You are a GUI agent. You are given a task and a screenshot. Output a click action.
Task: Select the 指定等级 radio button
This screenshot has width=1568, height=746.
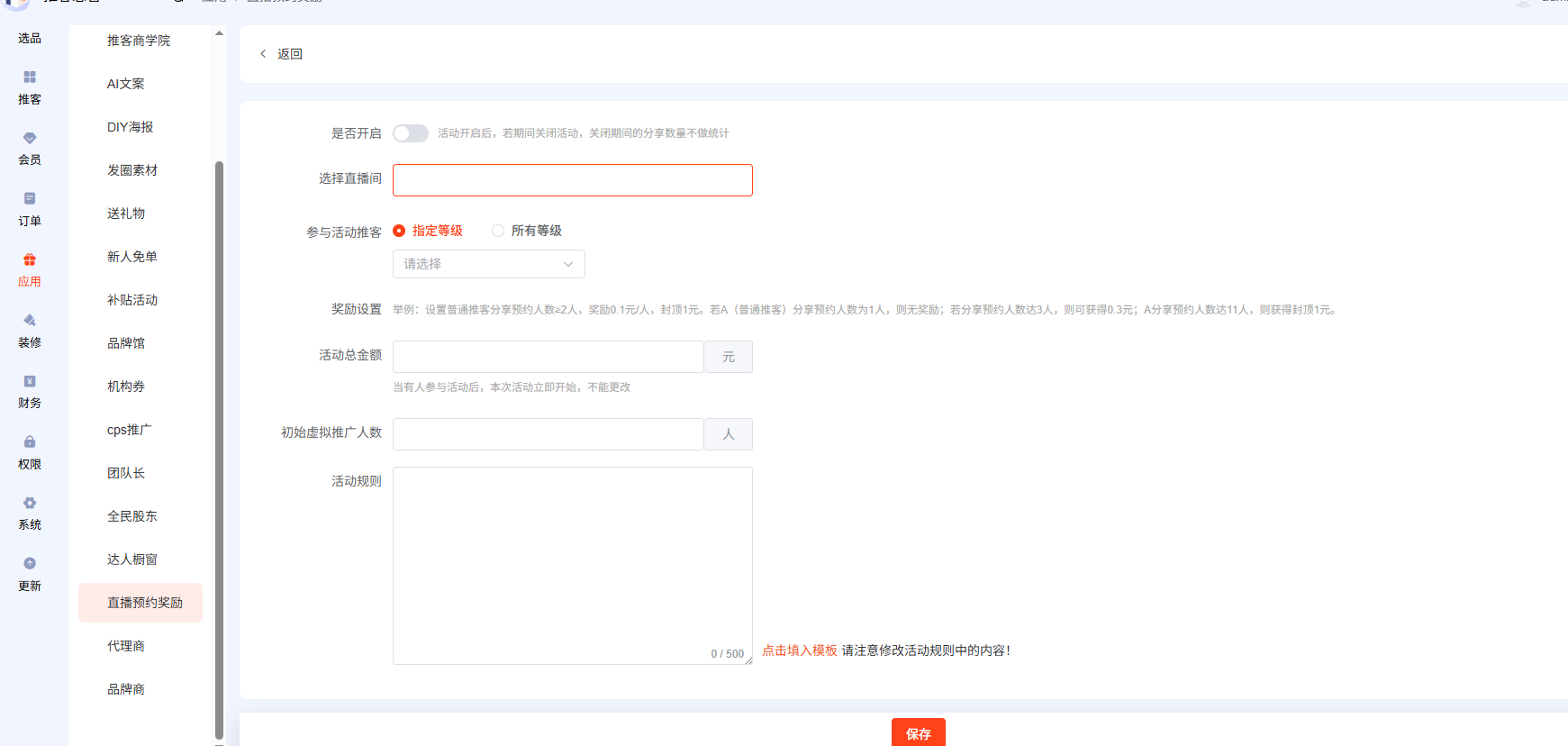pos(399,231)
